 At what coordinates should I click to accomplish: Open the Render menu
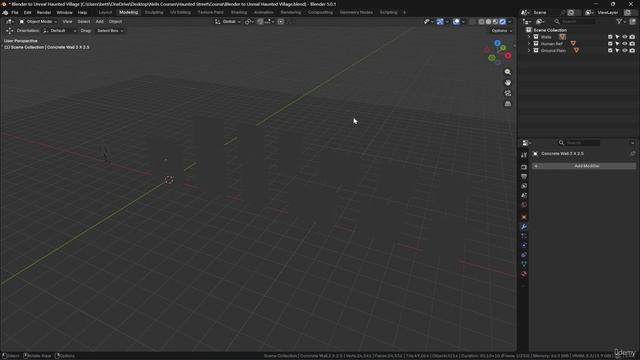[x=44, y=13]
